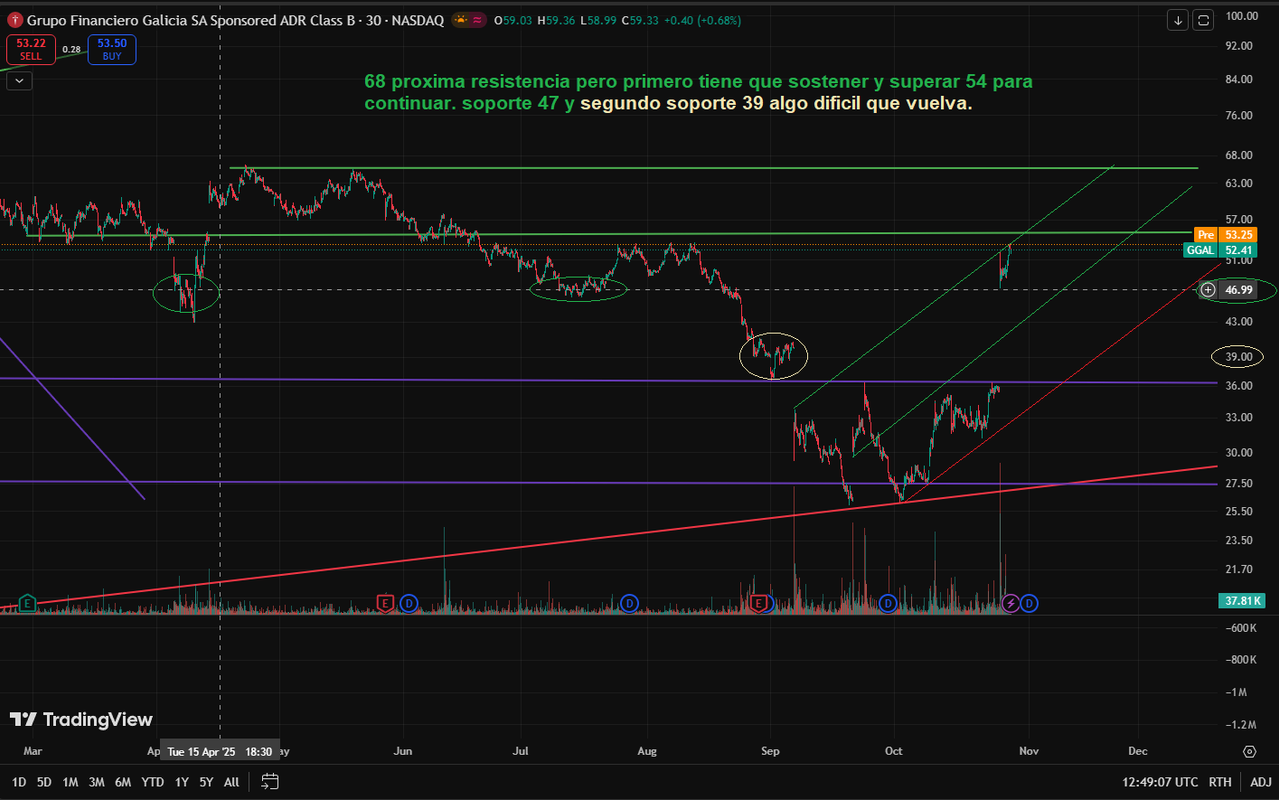Screen dimensions: 1279x800
Task: Click the 37.81 K volume label
Action: 1243,601
